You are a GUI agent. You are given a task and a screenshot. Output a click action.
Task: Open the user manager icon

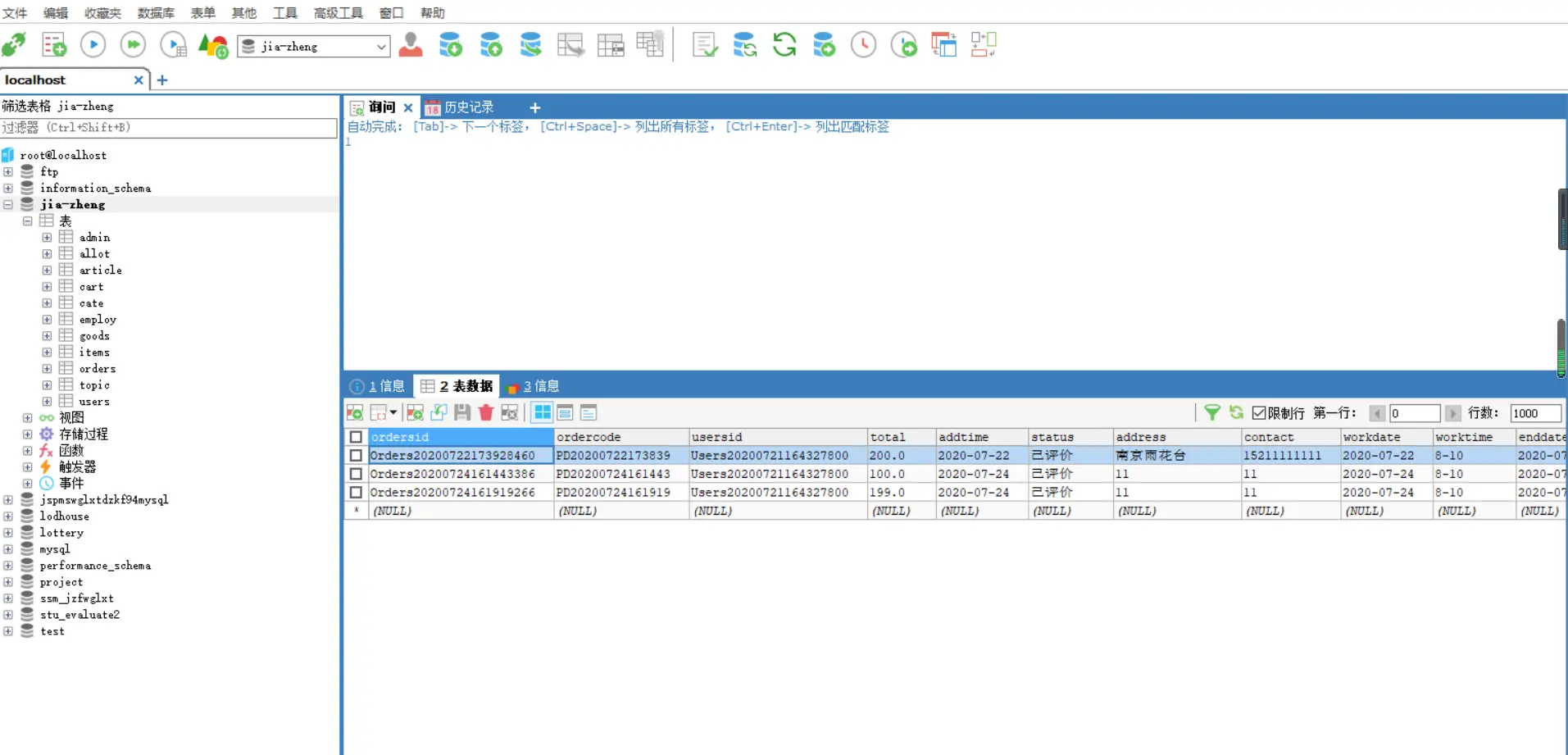411,45
